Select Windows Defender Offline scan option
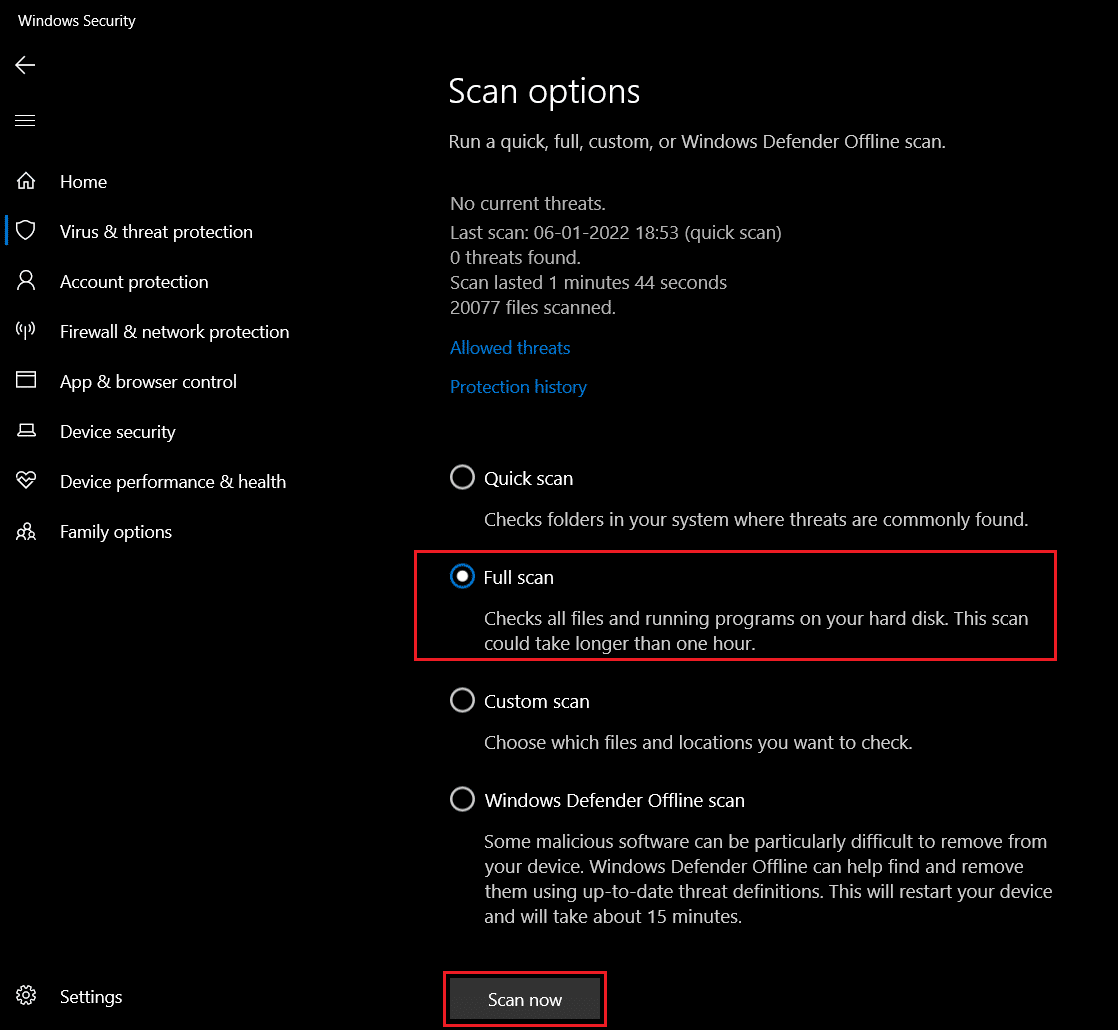 point(462,800)
